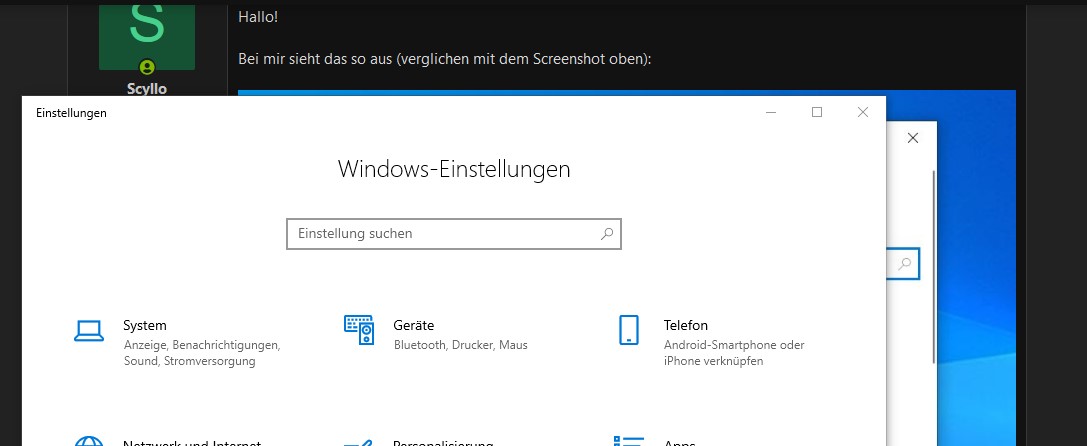
Task: Focus the Einstellung suchen search field
Action: click(454, 234)
